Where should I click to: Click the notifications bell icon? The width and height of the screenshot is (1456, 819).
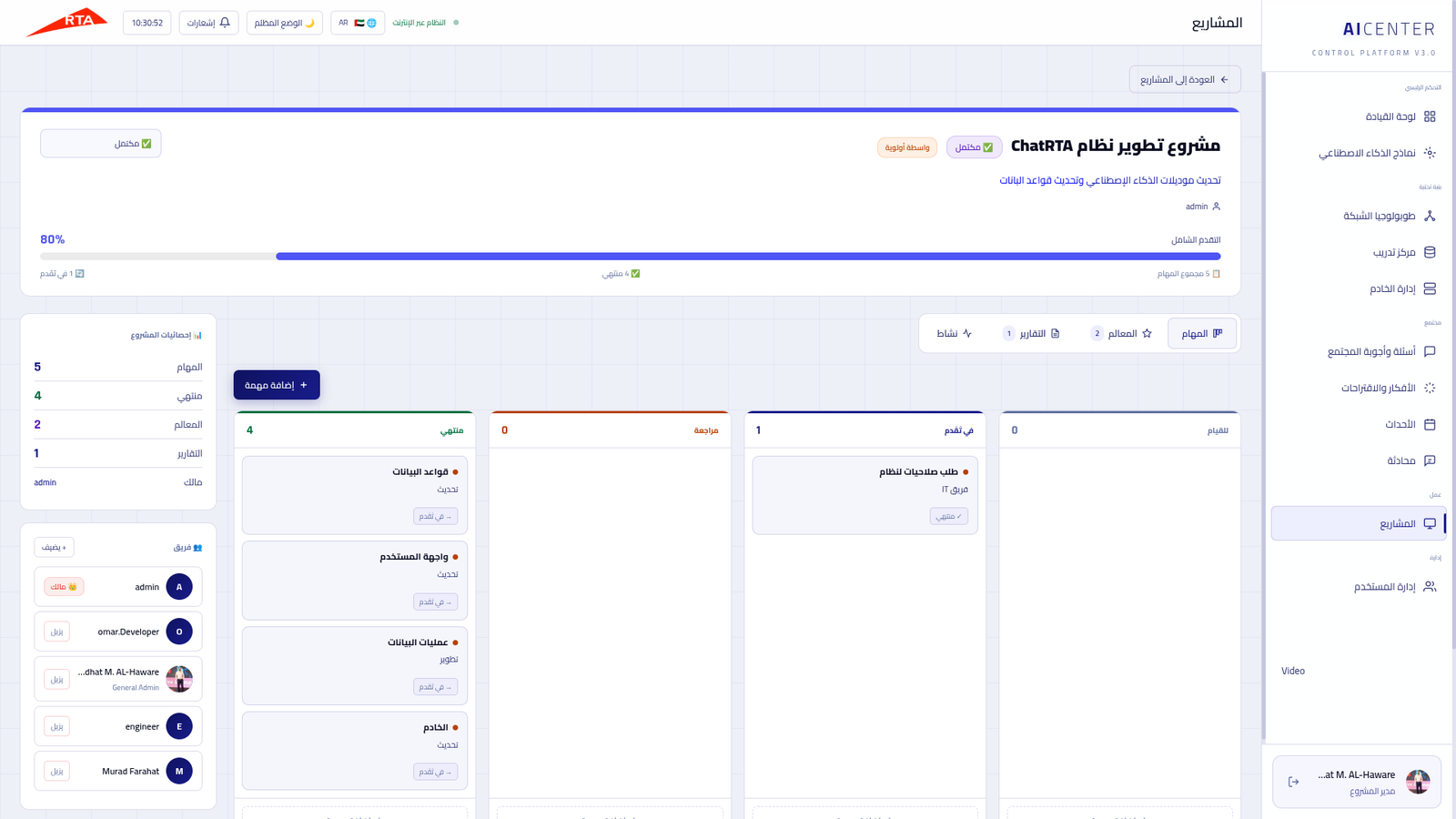tap(225, 23)
